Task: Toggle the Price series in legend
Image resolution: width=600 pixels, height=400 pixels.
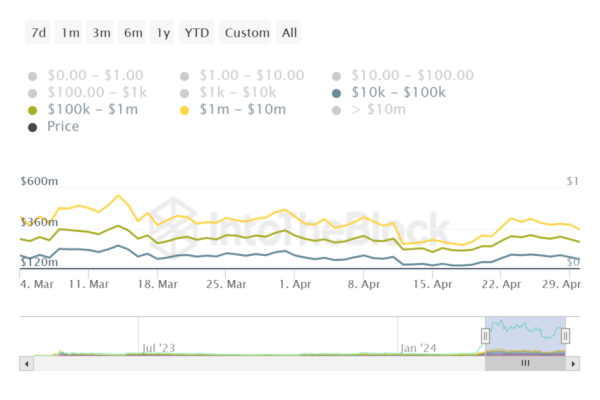Action: pyautogui.click(x=33, y=126)
